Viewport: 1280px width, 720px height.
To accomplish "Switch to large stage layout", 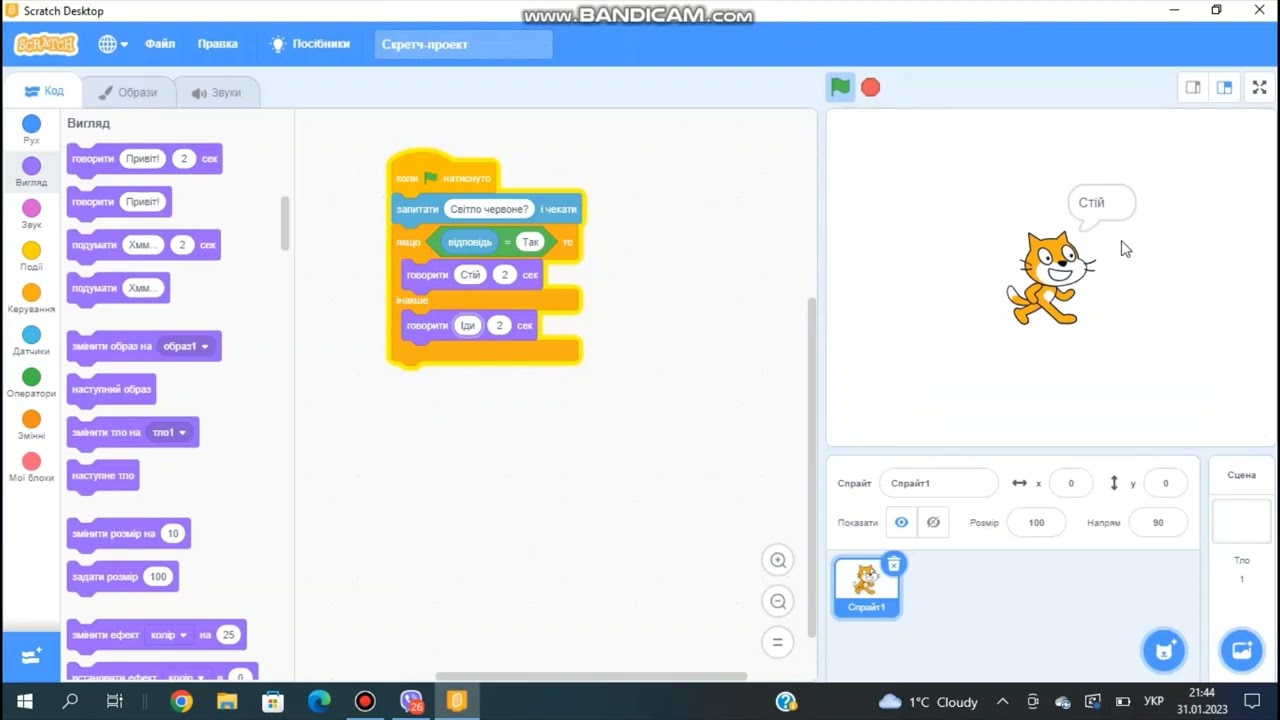I will tap(1224, 88).
